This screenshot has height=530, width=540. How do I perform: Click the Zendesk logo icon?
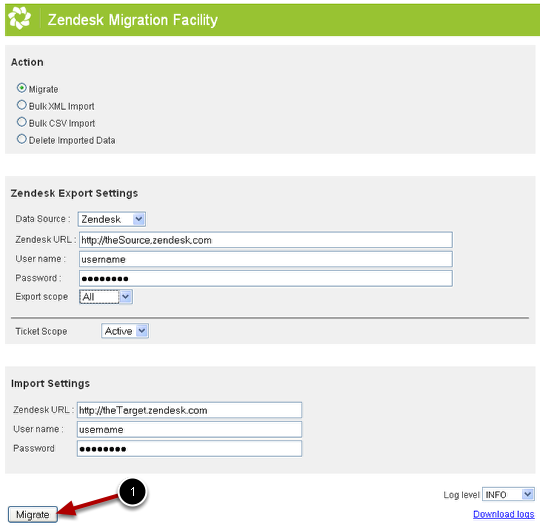coord(19,18)
